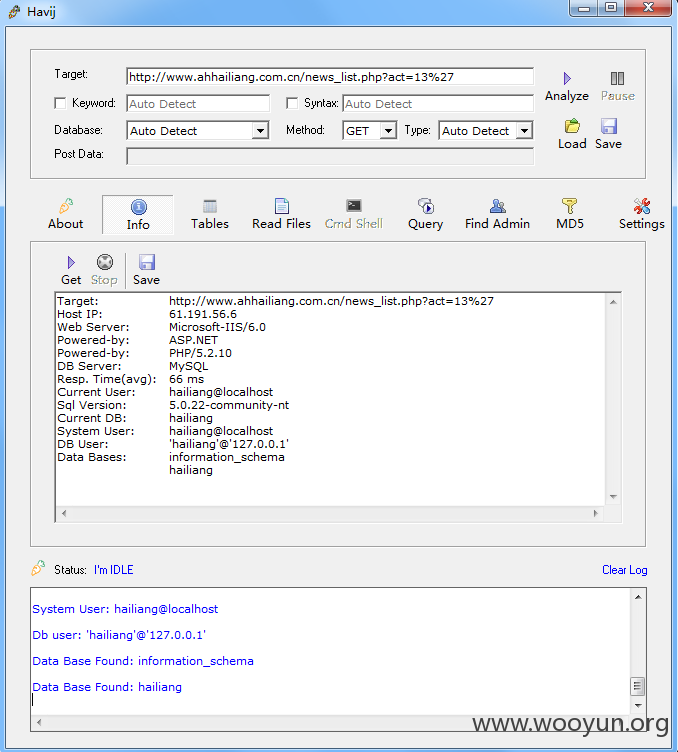Screen dimensions: 678x752
Task: Click the Pause icon
Action: tap(617, 78)
